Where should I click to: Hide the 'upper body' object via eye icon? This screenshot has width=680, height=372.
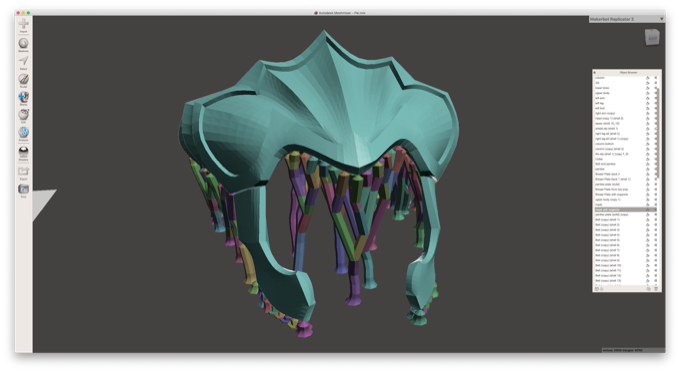[x=656, y=93]
